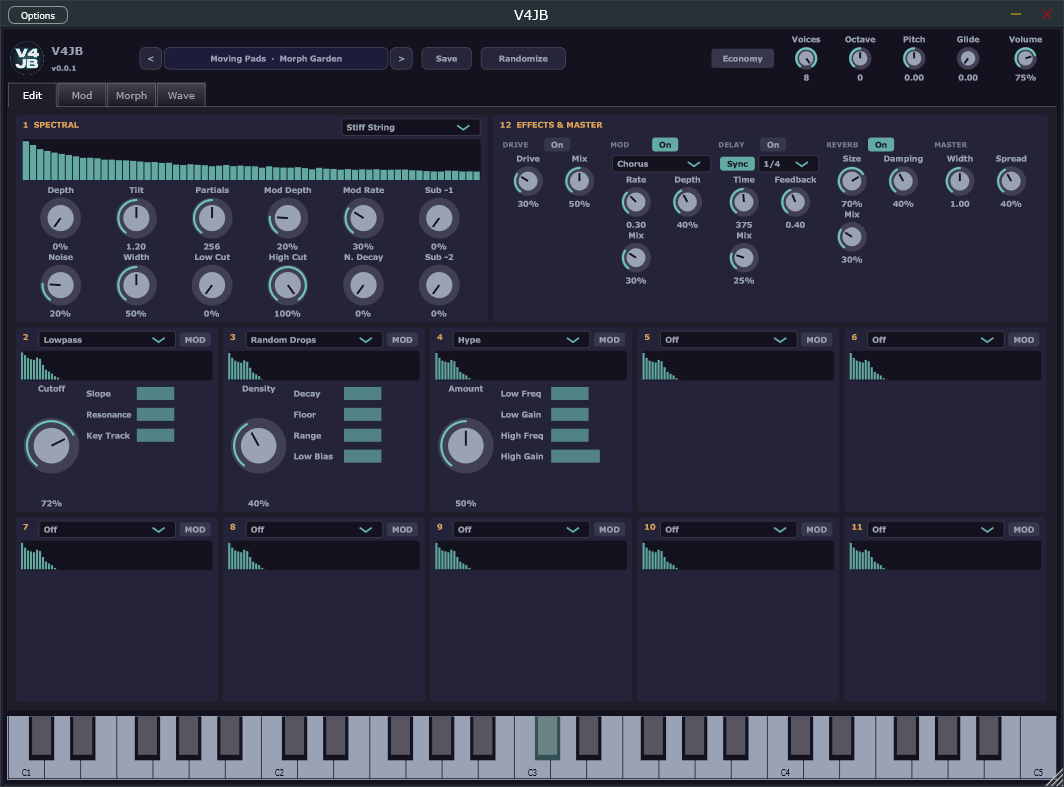The width and height of the screenshot is (1064, 787).
Task: Open slot 7 Off dropdown
Action: click(107, 529)
